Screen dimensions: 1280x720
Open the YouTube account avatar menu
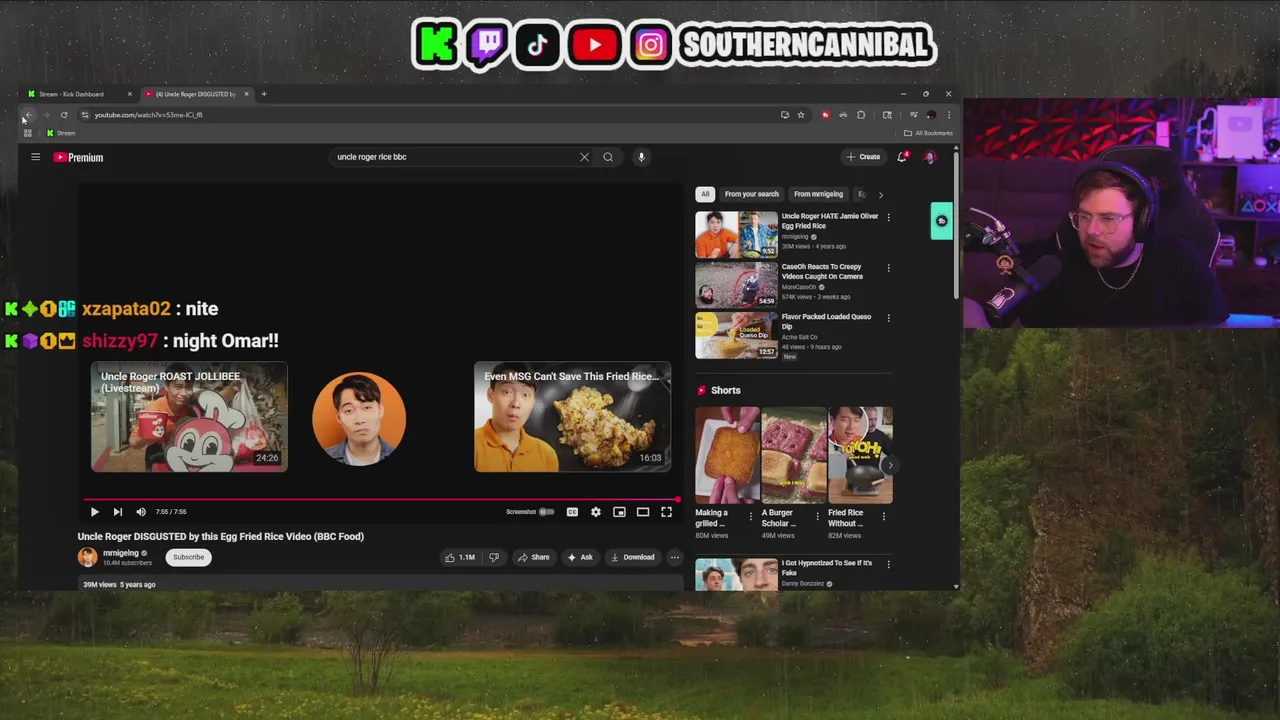pyautogui.click(x=929, y=157)
